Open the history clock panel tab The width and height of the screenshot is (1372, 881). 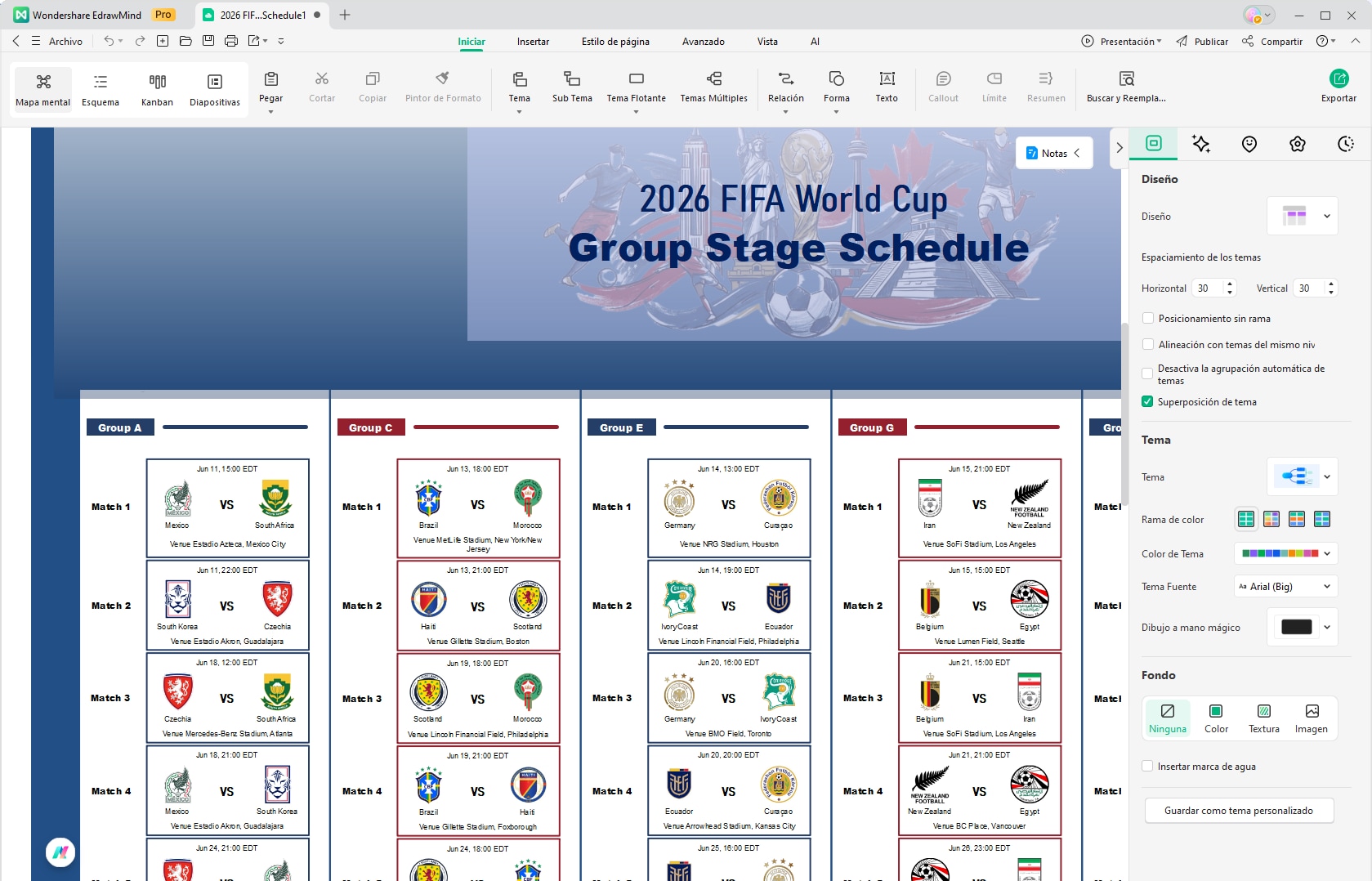click(1346, 144)
